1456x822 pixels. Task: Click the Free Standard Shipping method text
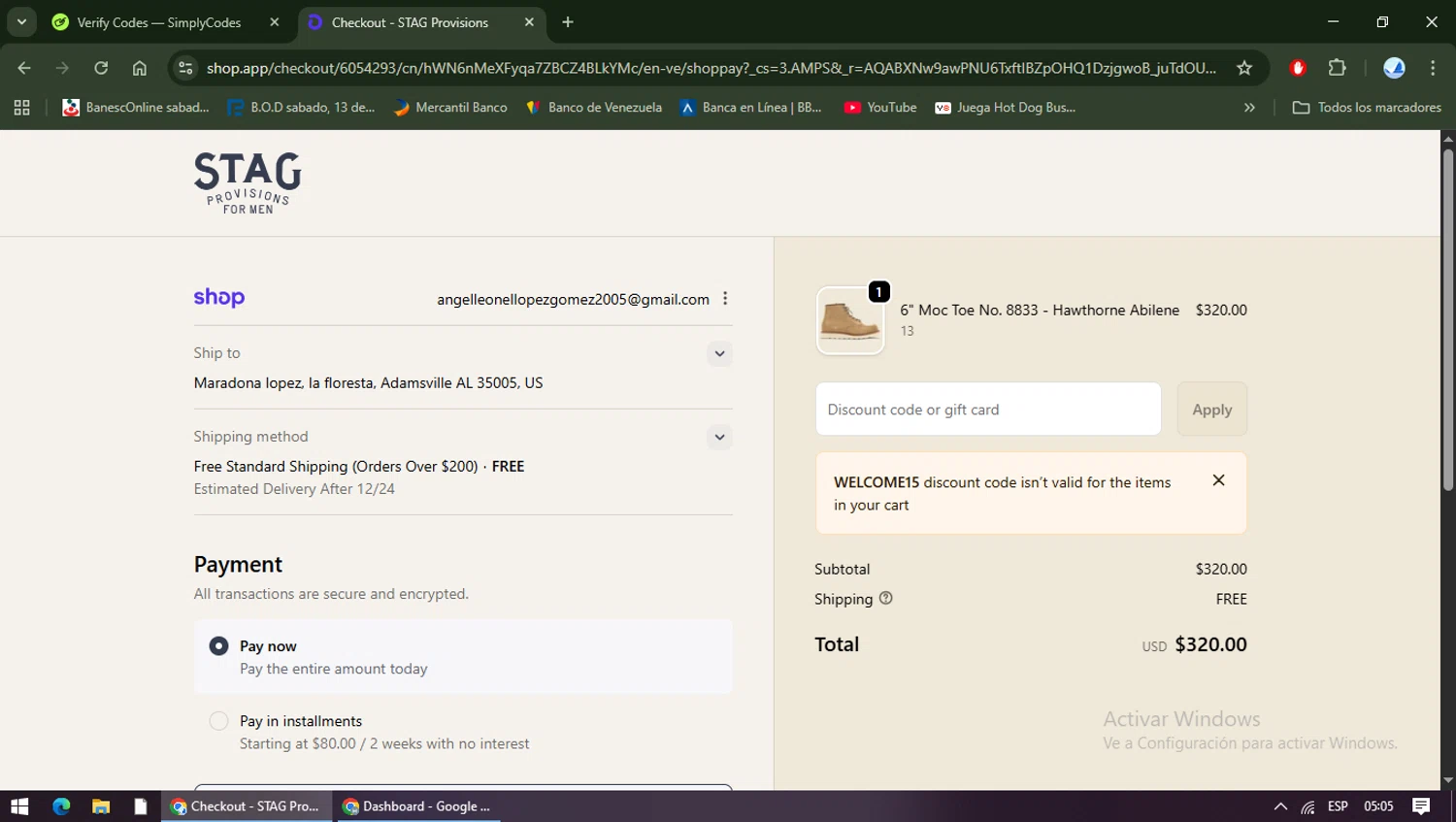point(358,467)
